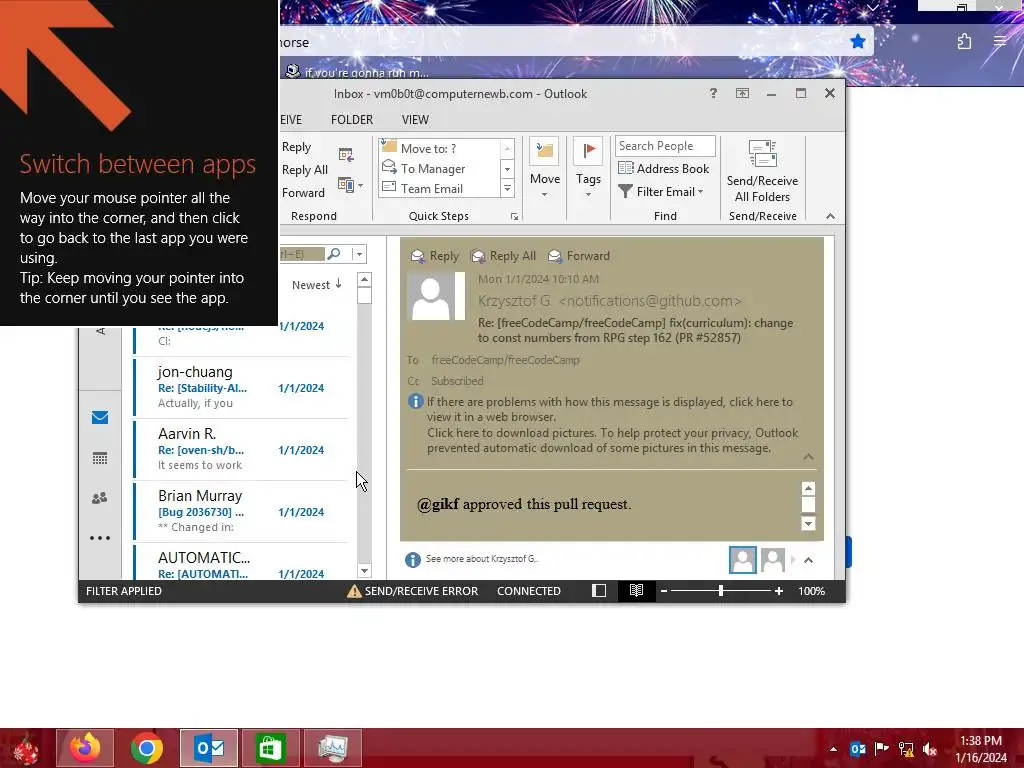Open Manage Quick Steps dialog launcher
Image resolution: width=1024 pixels, height=768 pixels.
pos(515,217)
